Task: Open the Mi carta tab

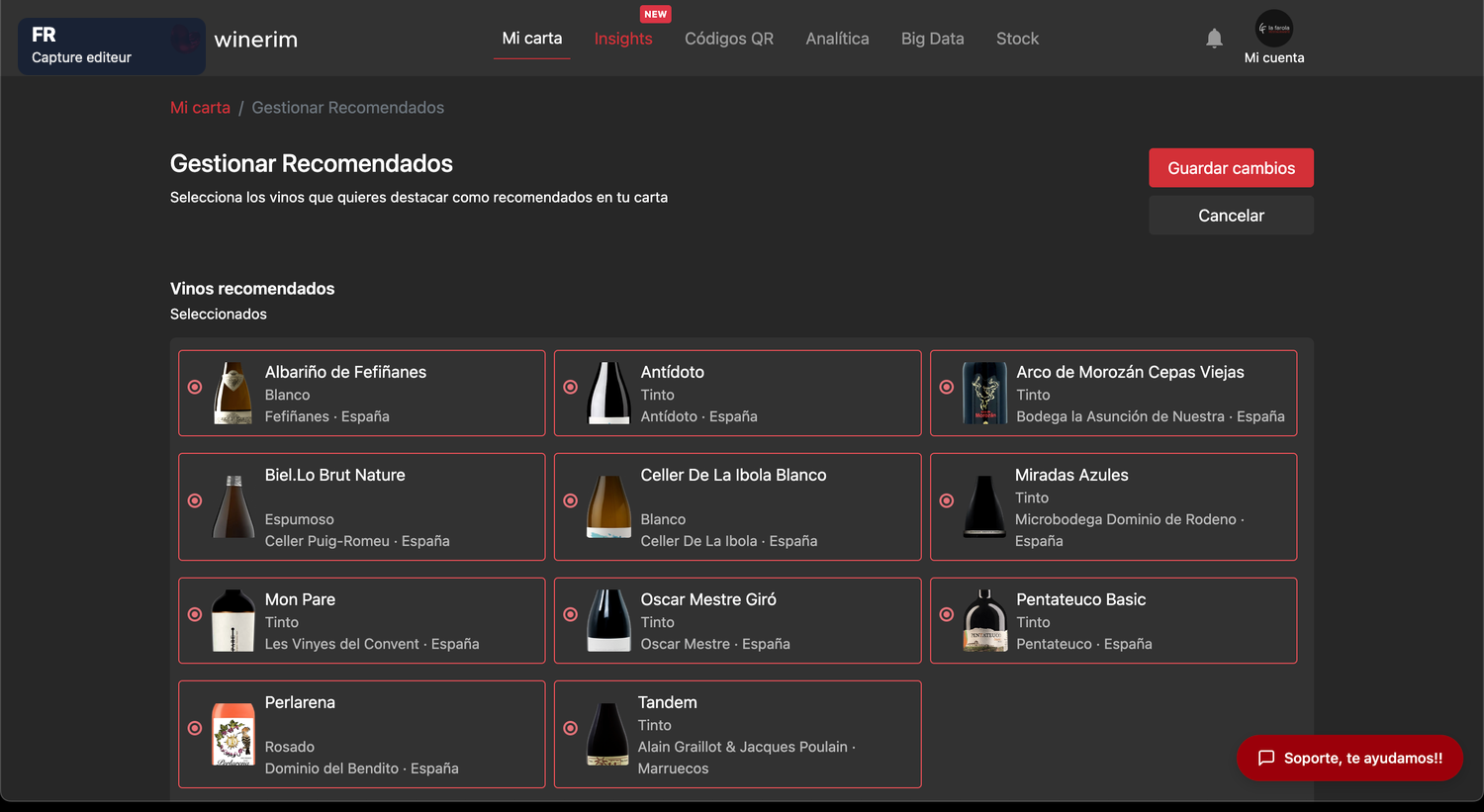Action: [532, 39]
